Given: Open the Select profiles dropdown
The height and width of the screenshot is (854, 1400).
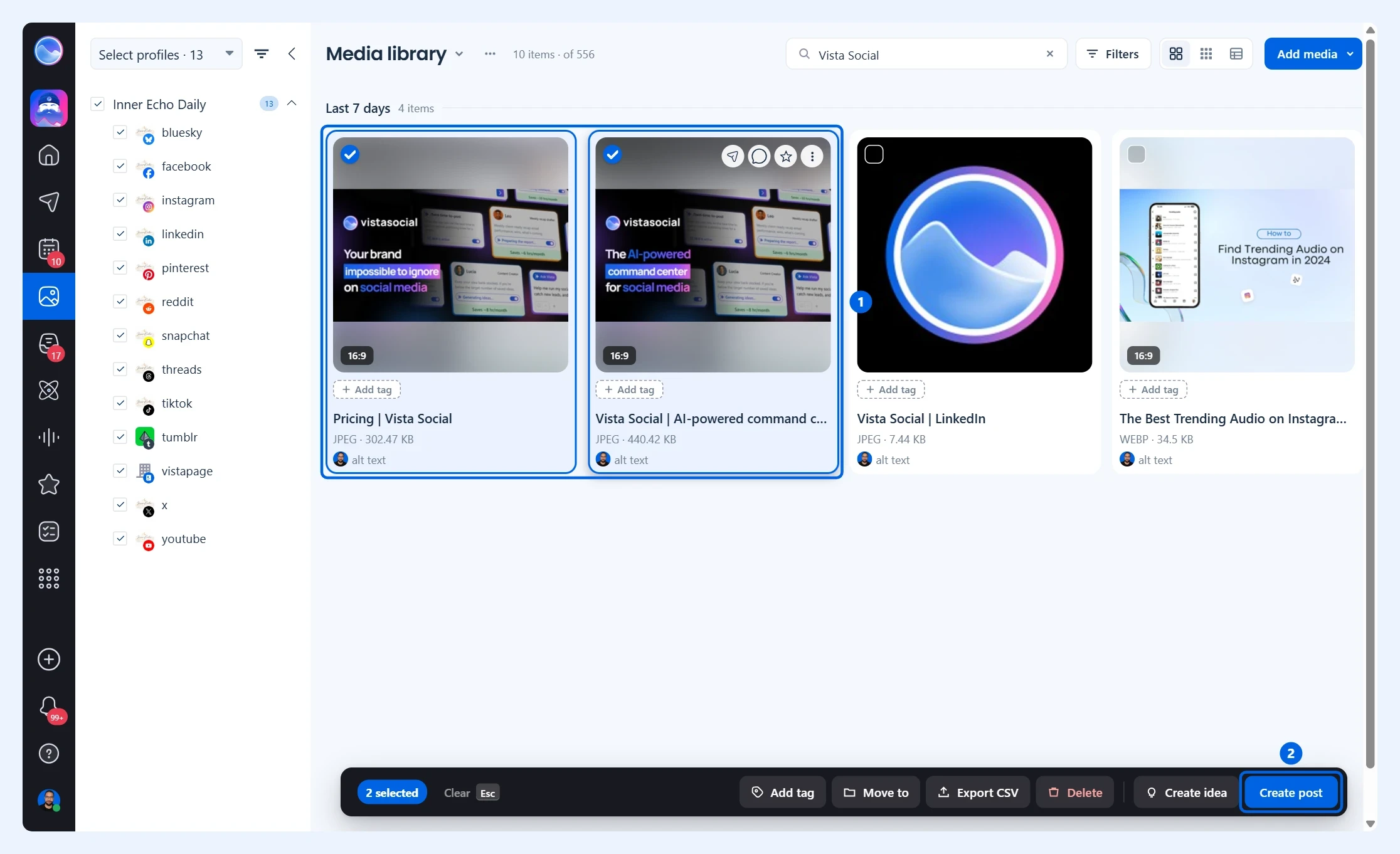Looking at the screenshot, I should point(166,54).
